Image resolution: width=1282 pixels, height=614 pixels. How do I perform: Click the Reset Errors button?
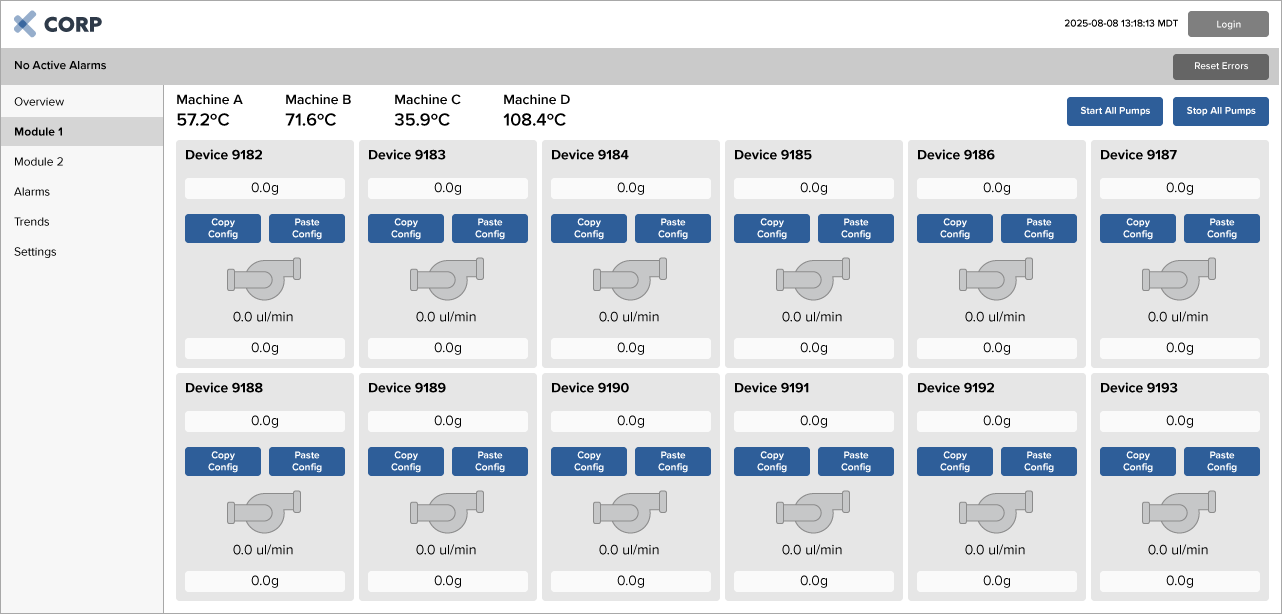pyautogui.click(x=1221, y=66)
